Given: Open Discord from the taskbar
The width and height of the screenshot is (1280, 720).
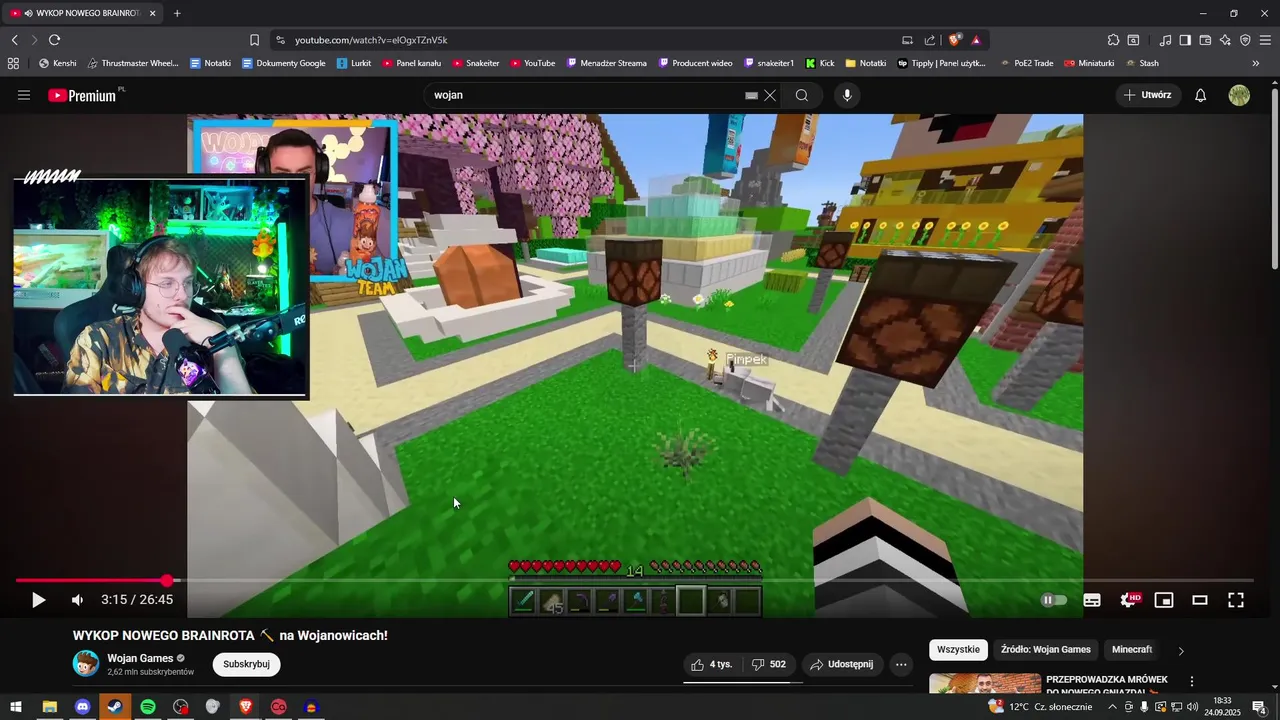Looking at the screenshot, I should coord(82,707).
